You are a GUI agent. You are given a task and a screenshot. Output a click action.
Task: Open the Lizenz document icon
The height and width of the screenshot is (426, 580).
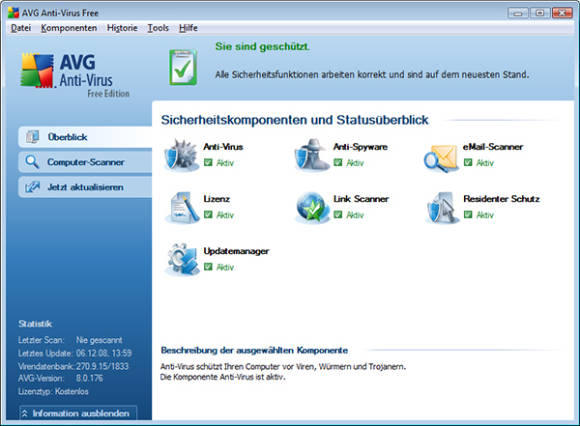point(182,207)
